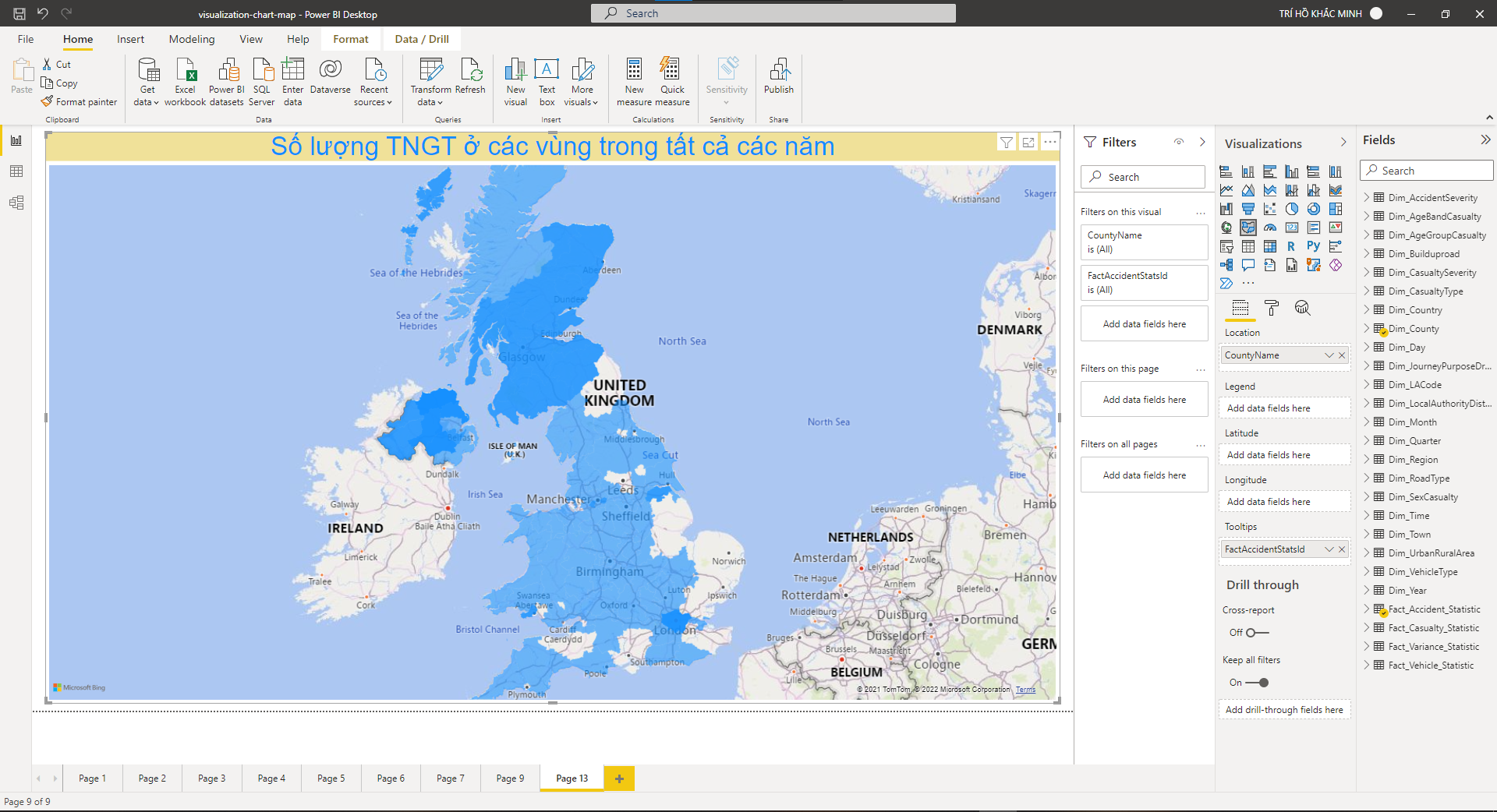The width and height of the screenshot is (1497, 812).
Task: Click the Dataverse button
Action: click(x=331, y=76)
